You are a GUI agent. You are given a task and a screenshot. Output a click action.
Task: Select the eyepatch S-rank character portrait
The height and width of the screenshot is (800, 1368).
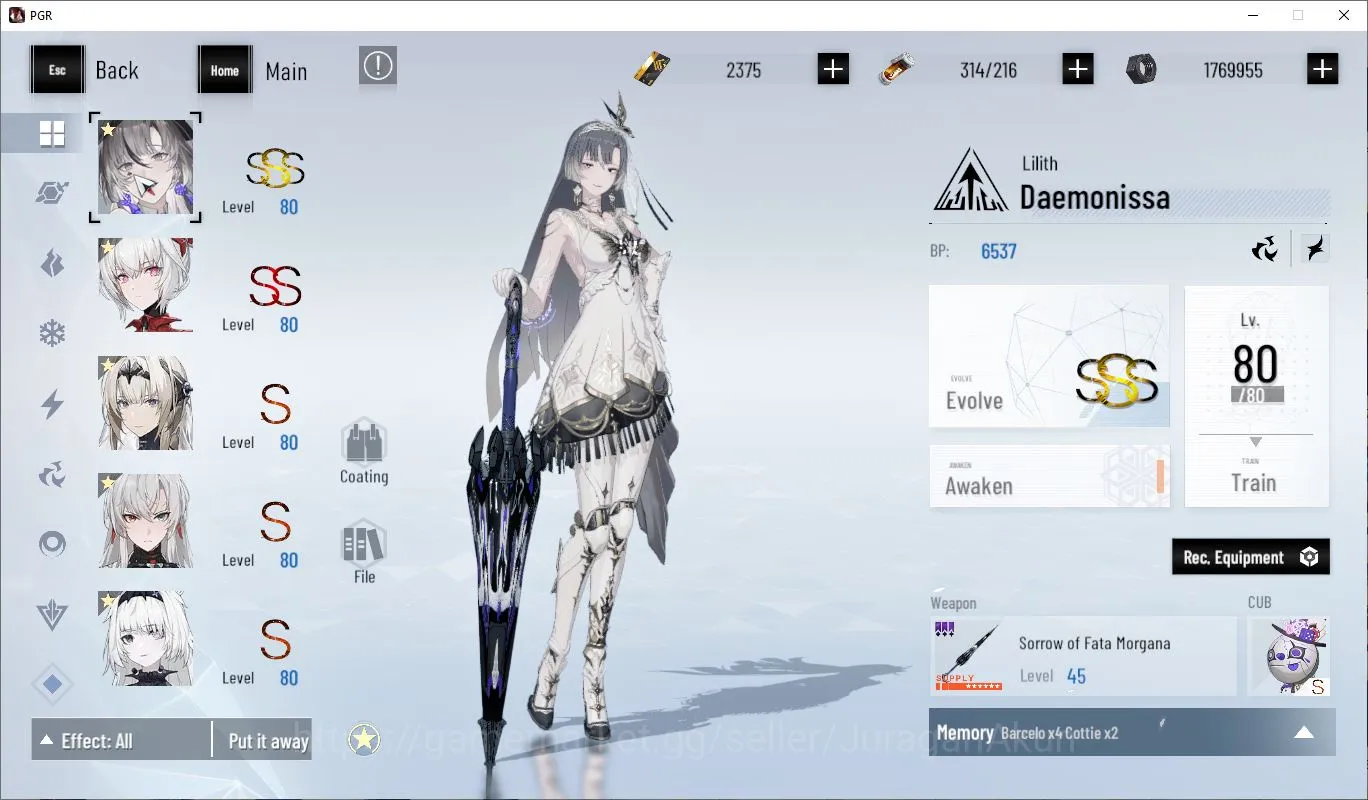click(x=145, y=638)
